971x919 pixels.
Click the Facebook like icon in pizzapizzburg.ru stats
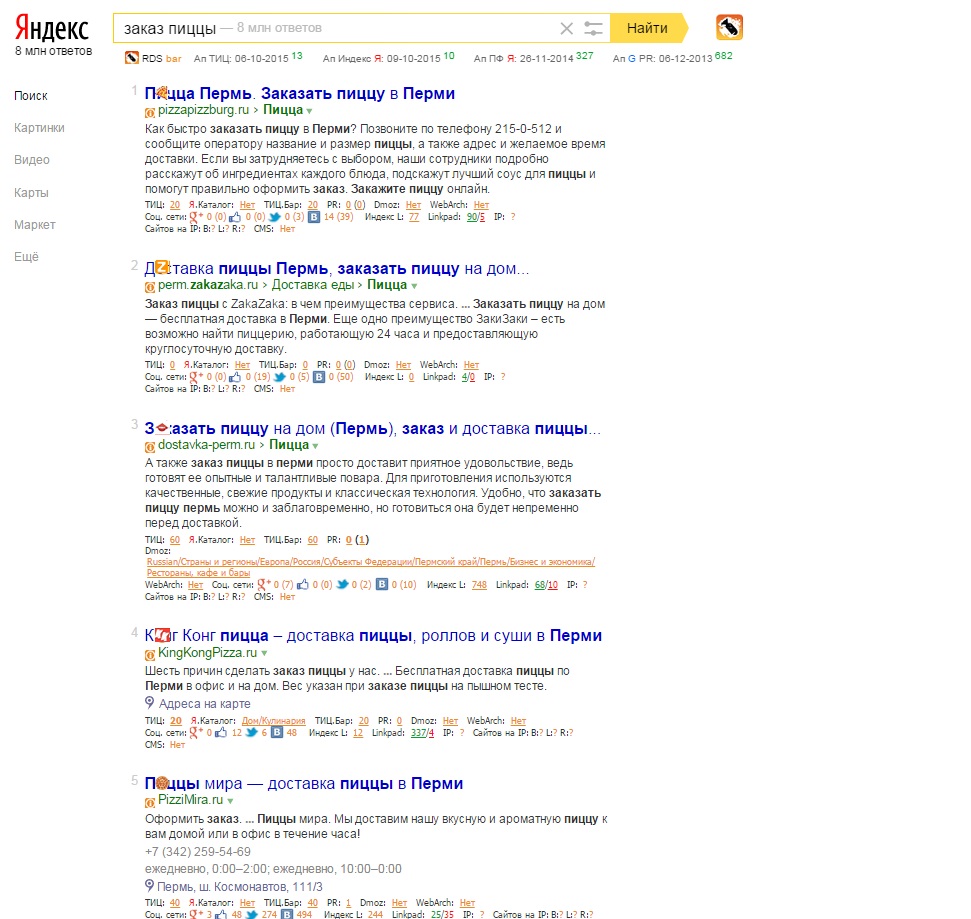pos(235,217)
